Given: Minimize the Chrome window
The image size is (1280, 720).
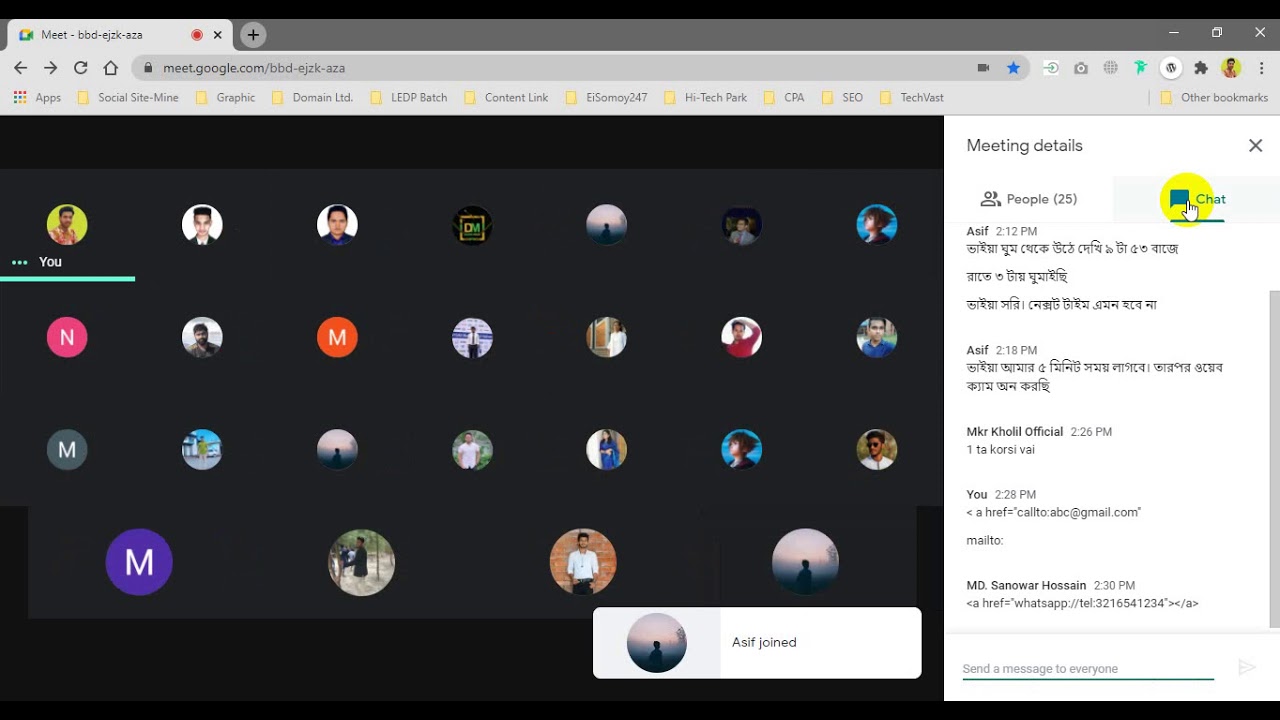Looking at the screenshot, I should [x=1174, y=33].
